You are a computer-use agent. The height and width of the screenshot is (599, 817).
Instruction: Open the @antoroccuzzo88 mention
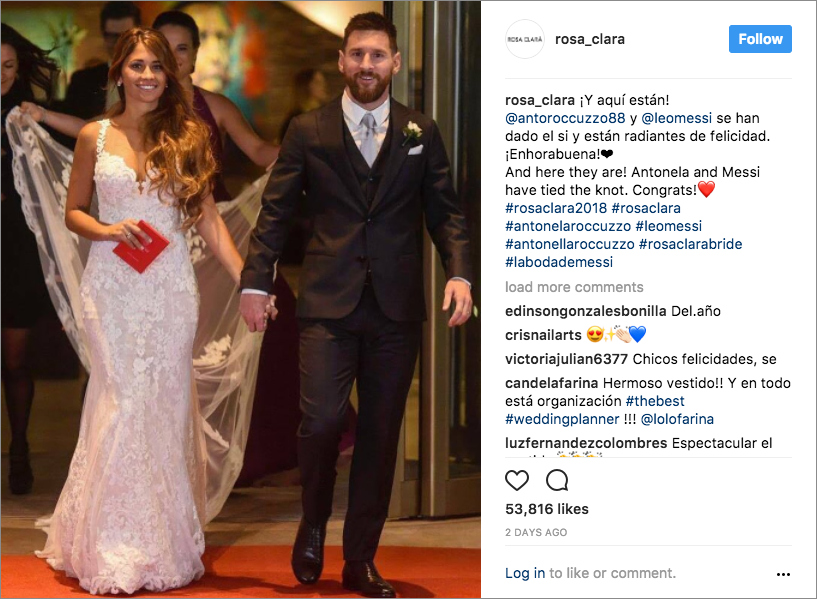(x=565, y=118)
